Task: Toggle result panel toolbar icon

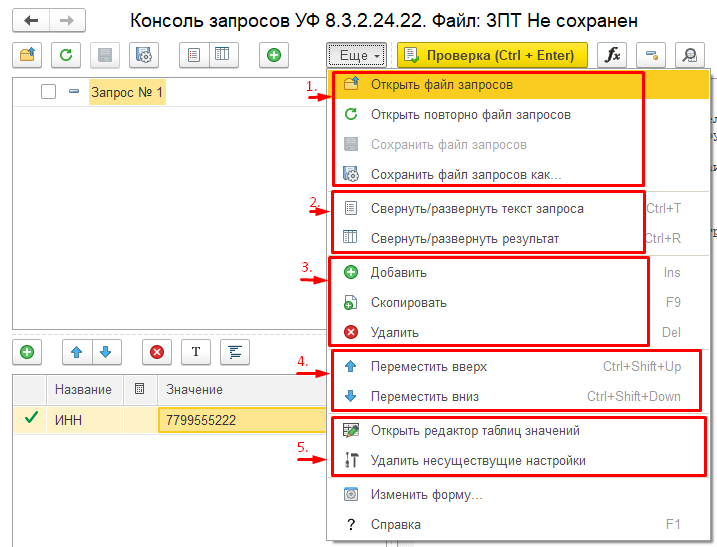Action: [224, 55]
